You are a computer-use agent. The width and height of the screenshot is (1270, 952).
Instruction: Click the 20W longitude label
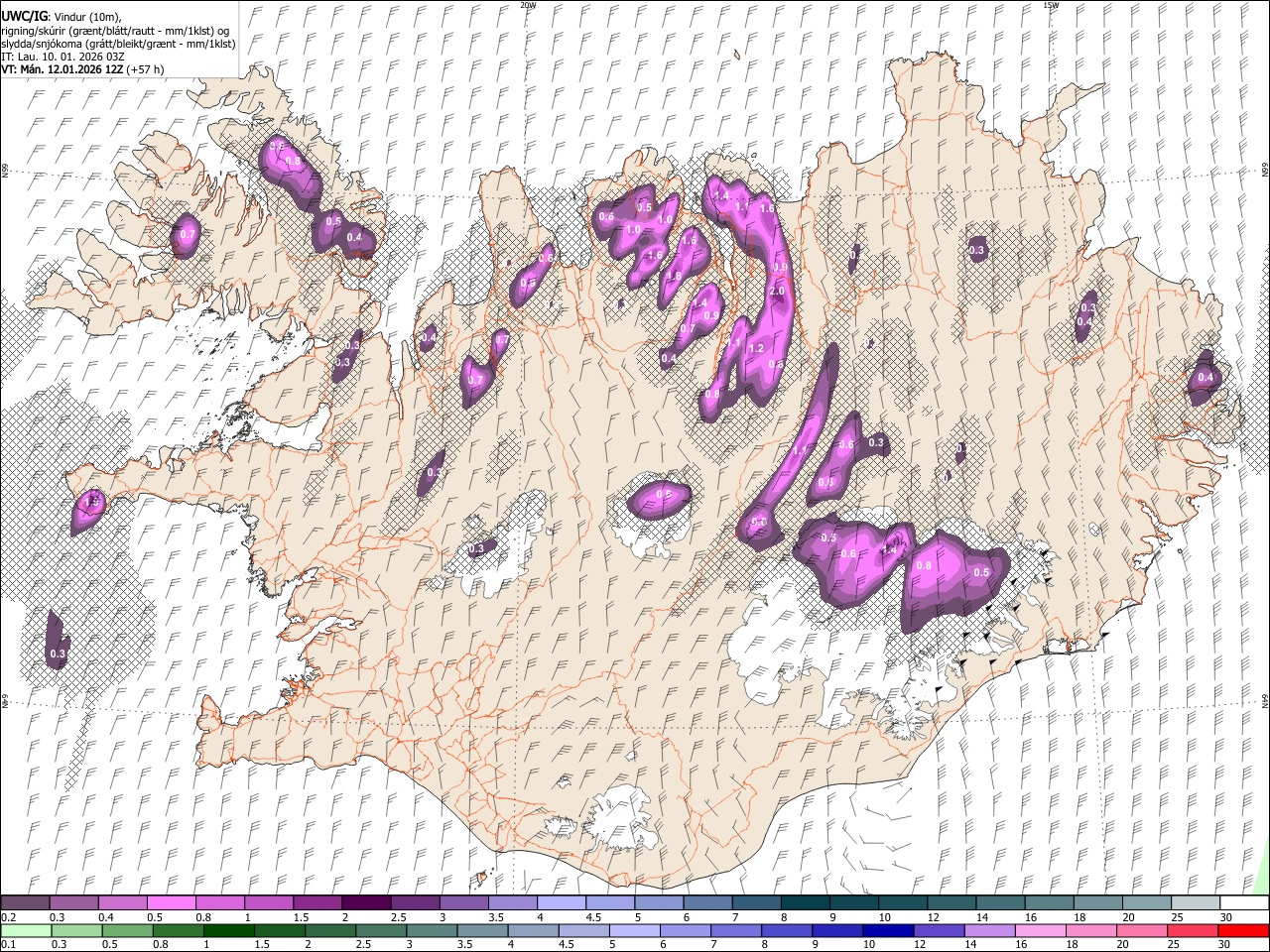pyautogui.click(x=528, y=5)
